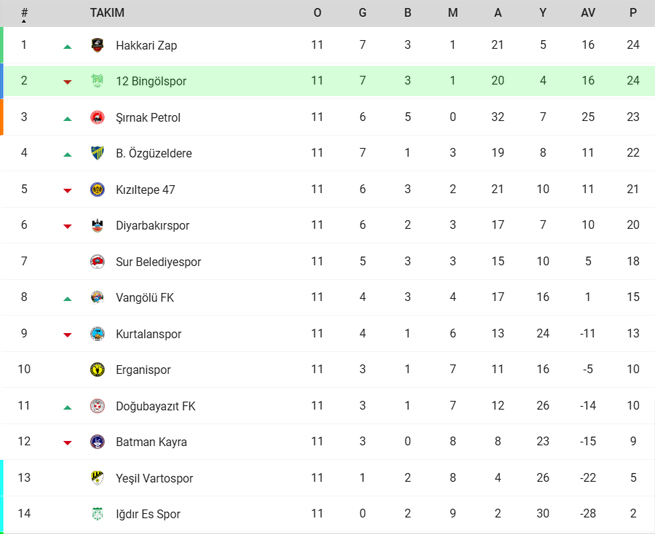Click the Erganispor yellow badge icon
The width and height of the screenshot is (655, 534).
point(97,369)
